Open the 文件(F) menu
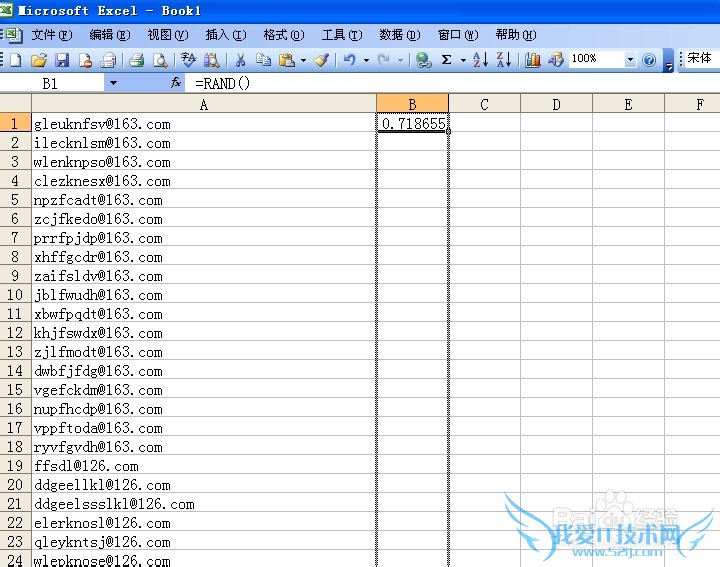This screenshot has width=720, height=567. tap(51, 35)
